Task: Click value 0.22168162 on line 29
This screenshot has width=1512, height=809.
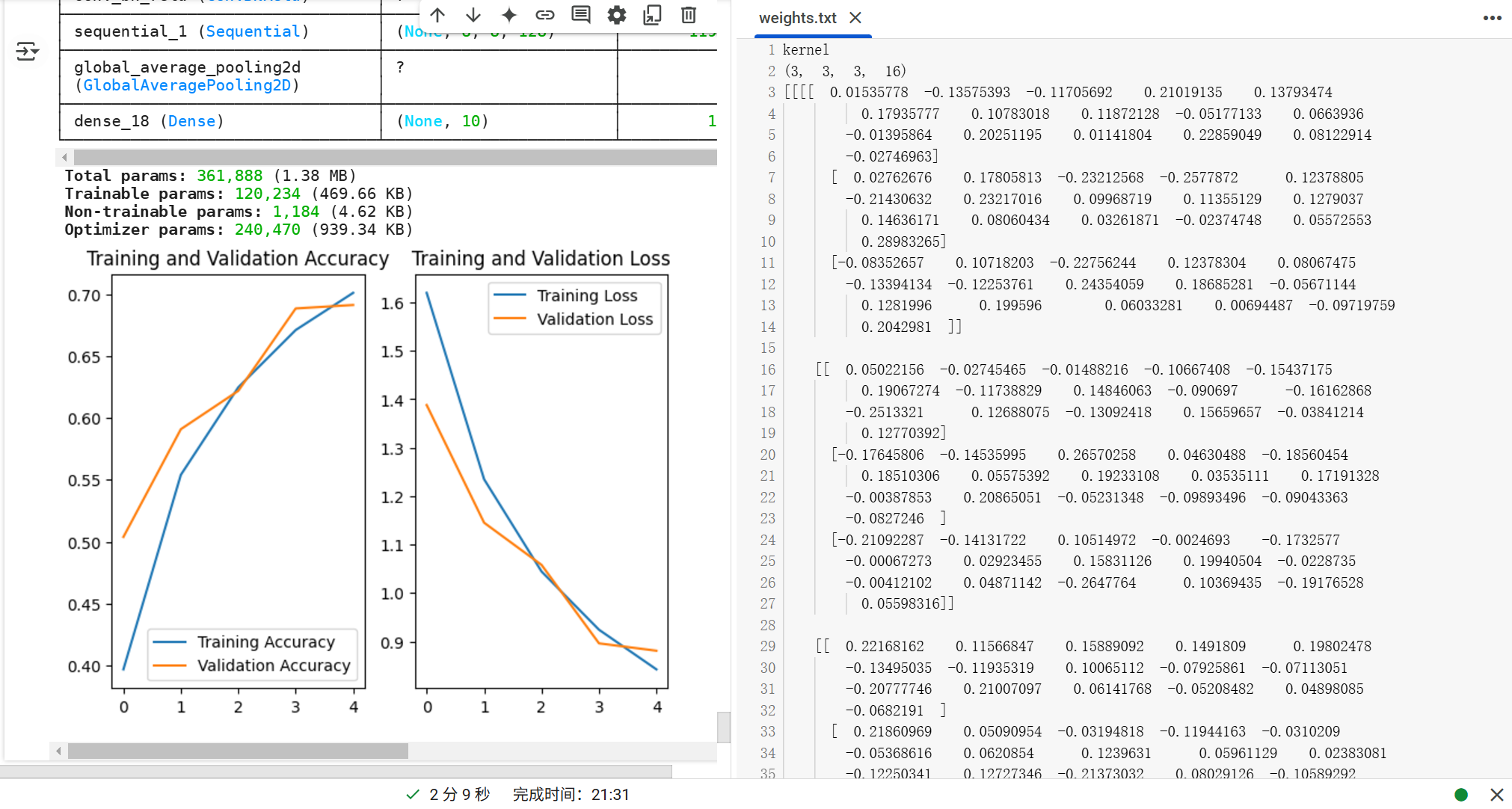Action: point(885,646)
